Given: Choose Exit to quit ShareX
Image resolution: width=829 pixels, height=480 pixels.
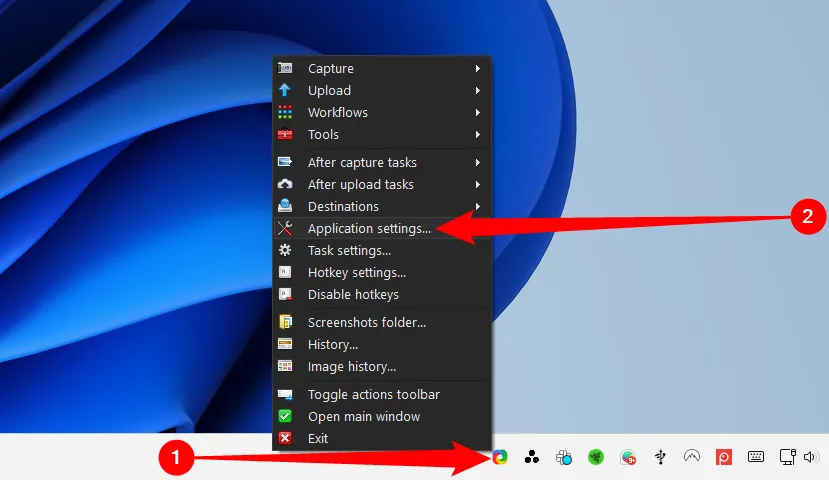Looking at the screenshot, I should click(x=318, y=438).
